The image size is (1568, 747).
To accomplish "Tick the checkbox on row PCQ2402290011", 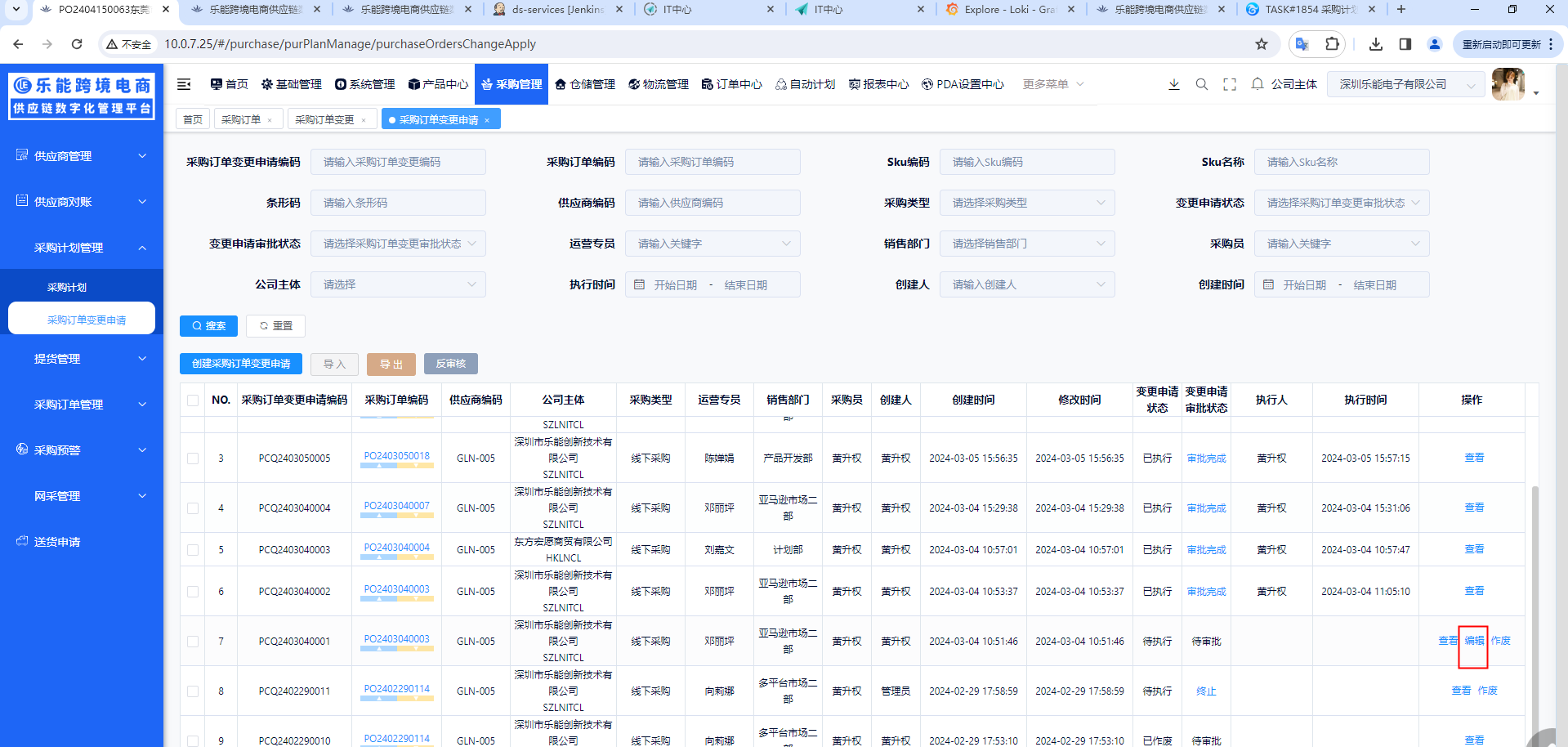I will (191, 691).
